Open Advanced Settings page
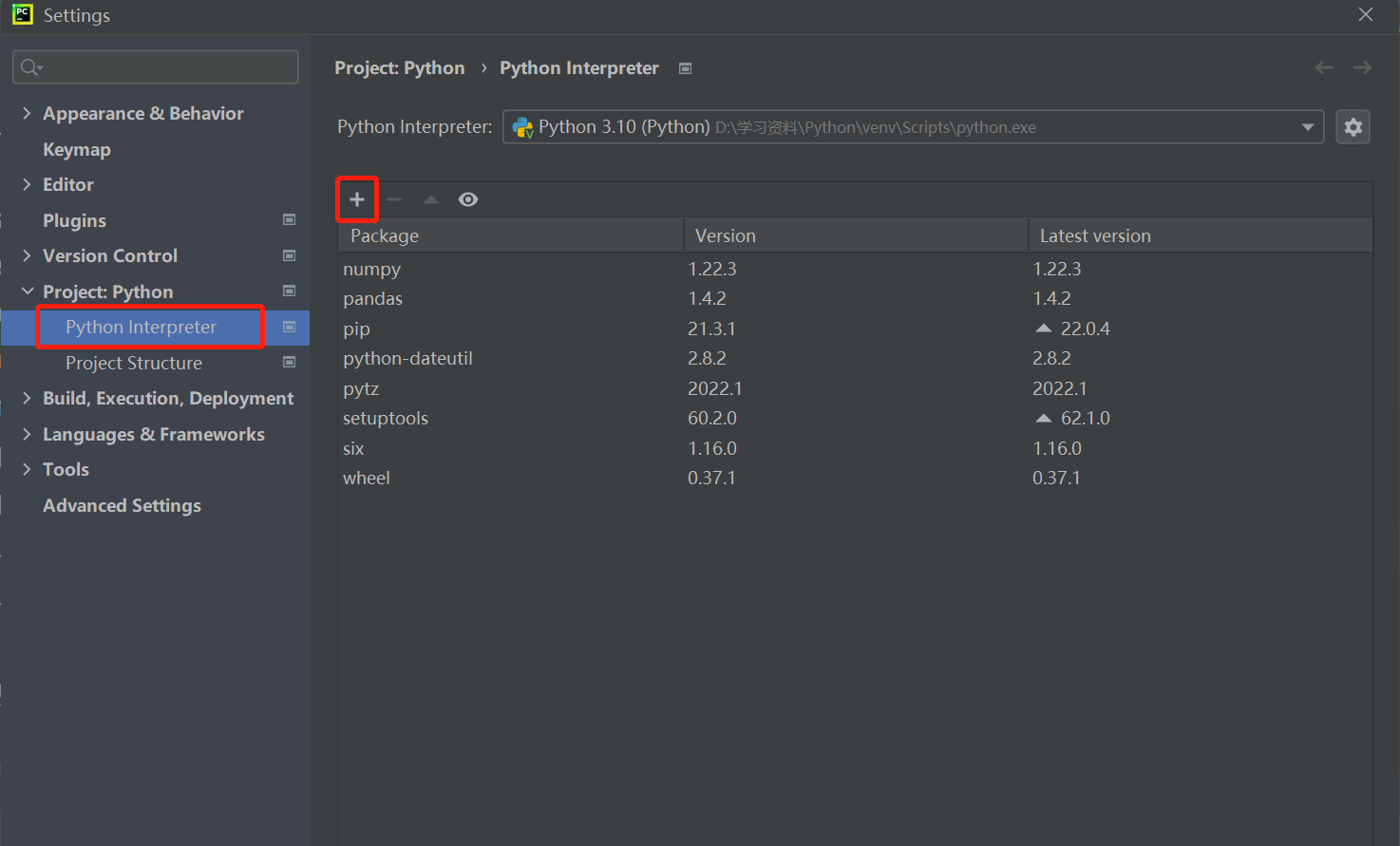Image resolution: width=1400 pixels, height=846 pixels. pos(122,505)
